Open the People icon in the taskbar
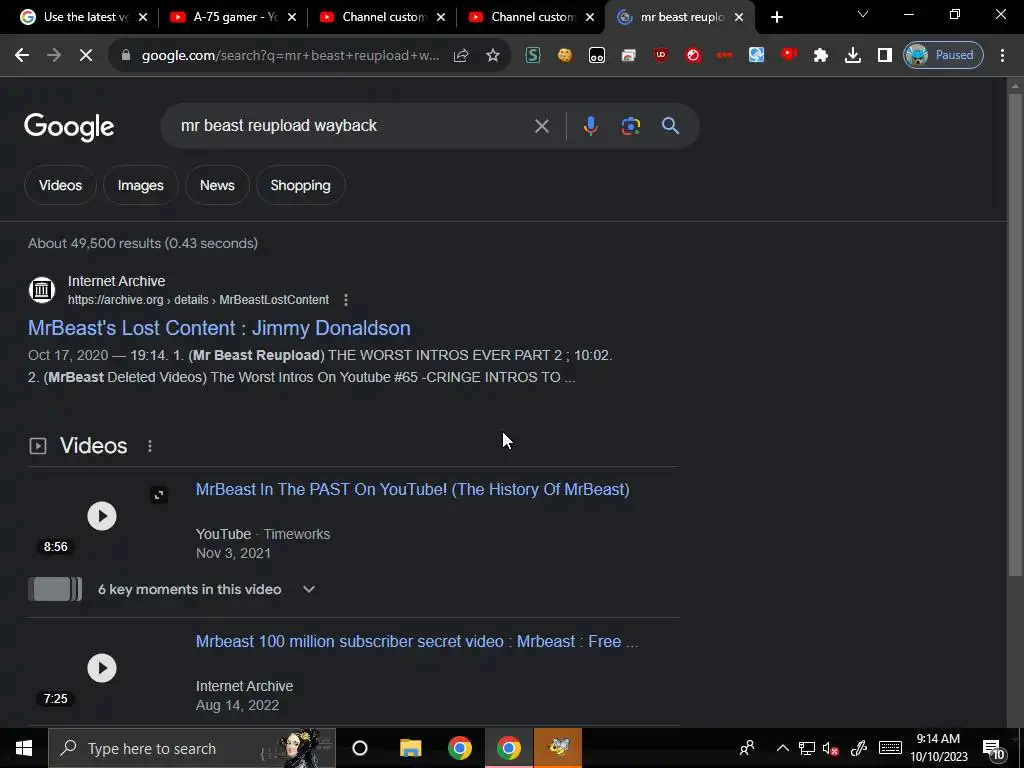Viewport: 1024px width, 768px height. pos(747,748)
